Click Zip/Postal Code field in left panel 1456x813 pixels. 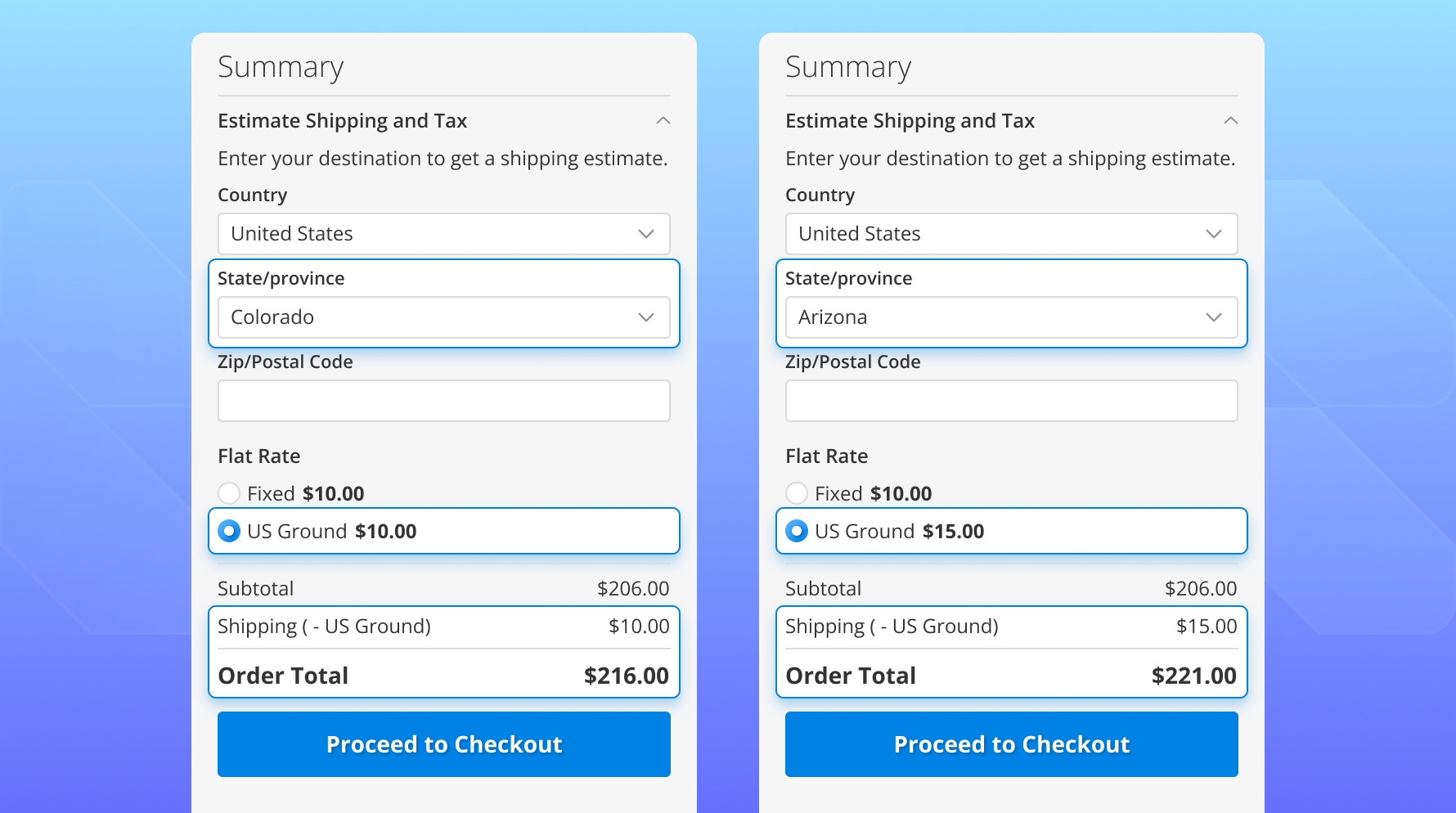[443, 401]
